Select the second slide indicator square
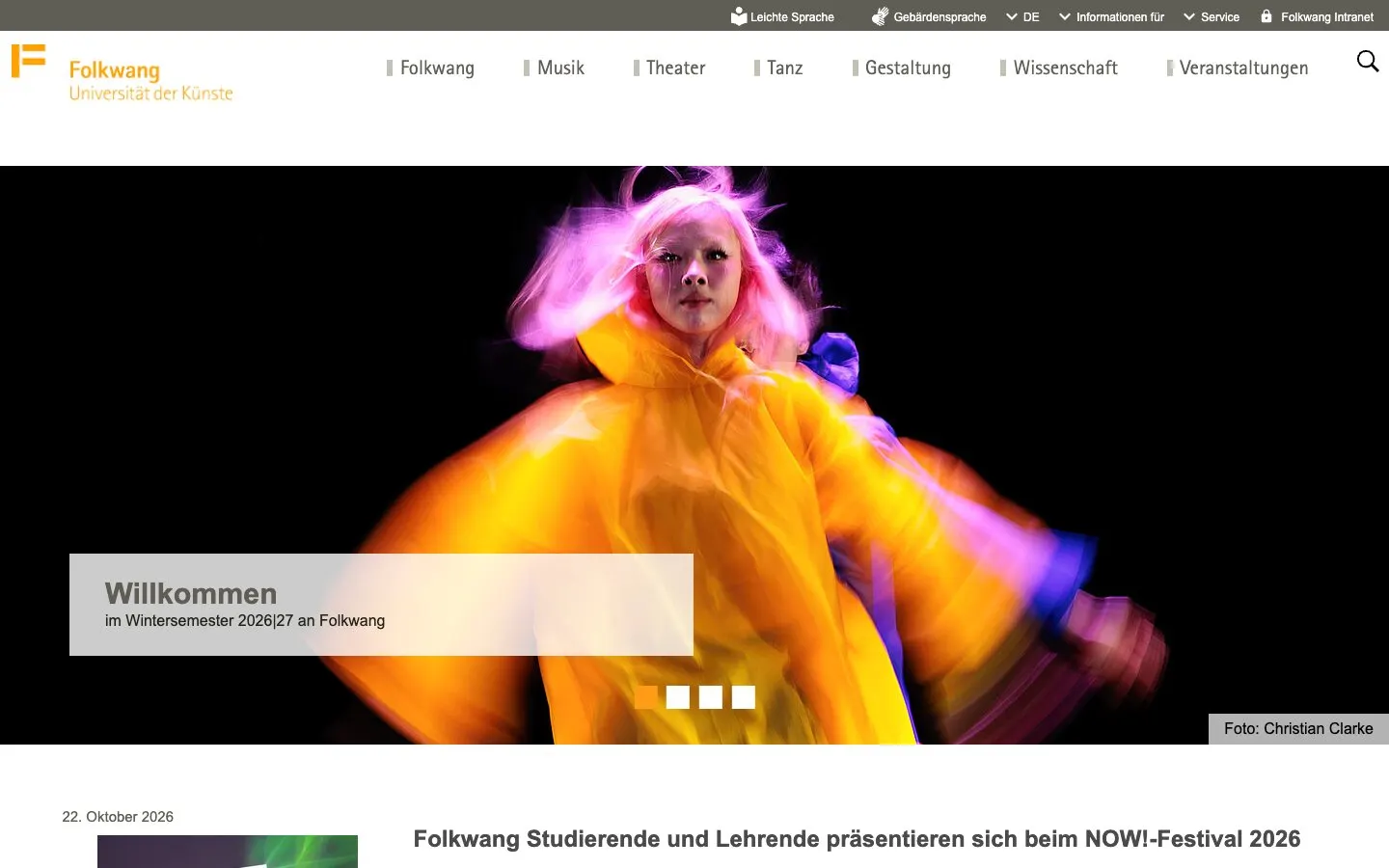Screen dimensions: 1389x868 pyautogui.click(x=678, y=697)
